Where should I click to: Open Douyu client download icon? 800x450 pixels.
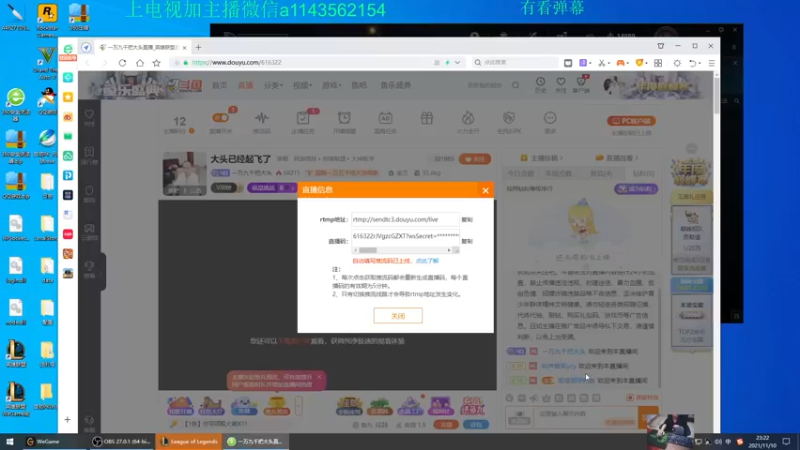click(x=581, y=85)
